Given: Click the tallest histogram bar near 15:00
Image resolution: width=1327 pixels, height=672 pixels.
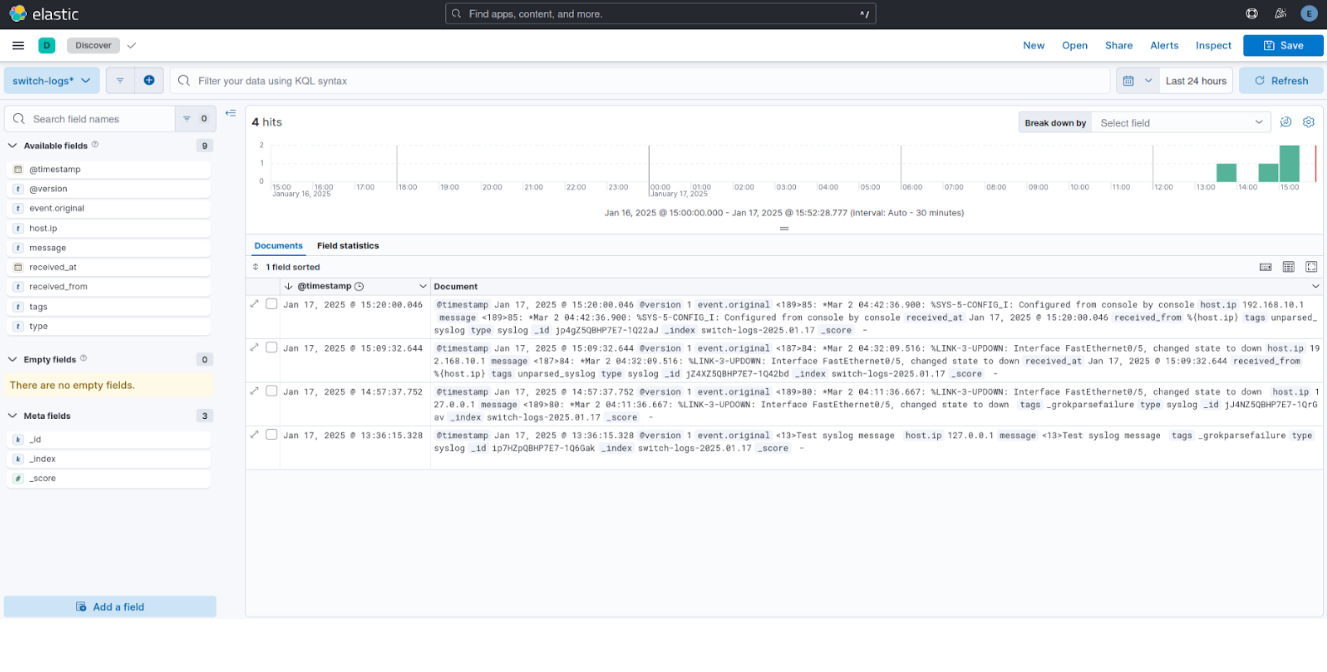Looking at the screenshot, I should (x=1289, y=164).
